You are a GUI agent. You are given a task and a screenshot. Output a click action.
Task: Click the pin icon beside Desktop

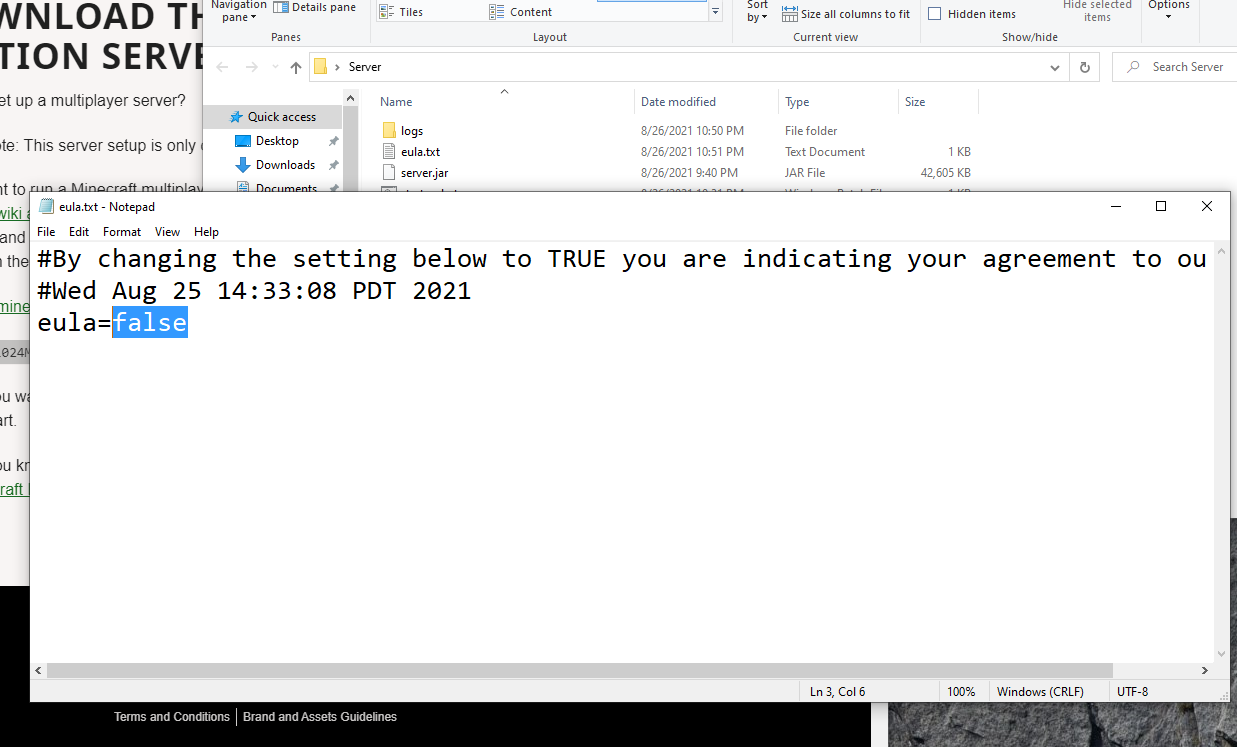coord(333,141)
